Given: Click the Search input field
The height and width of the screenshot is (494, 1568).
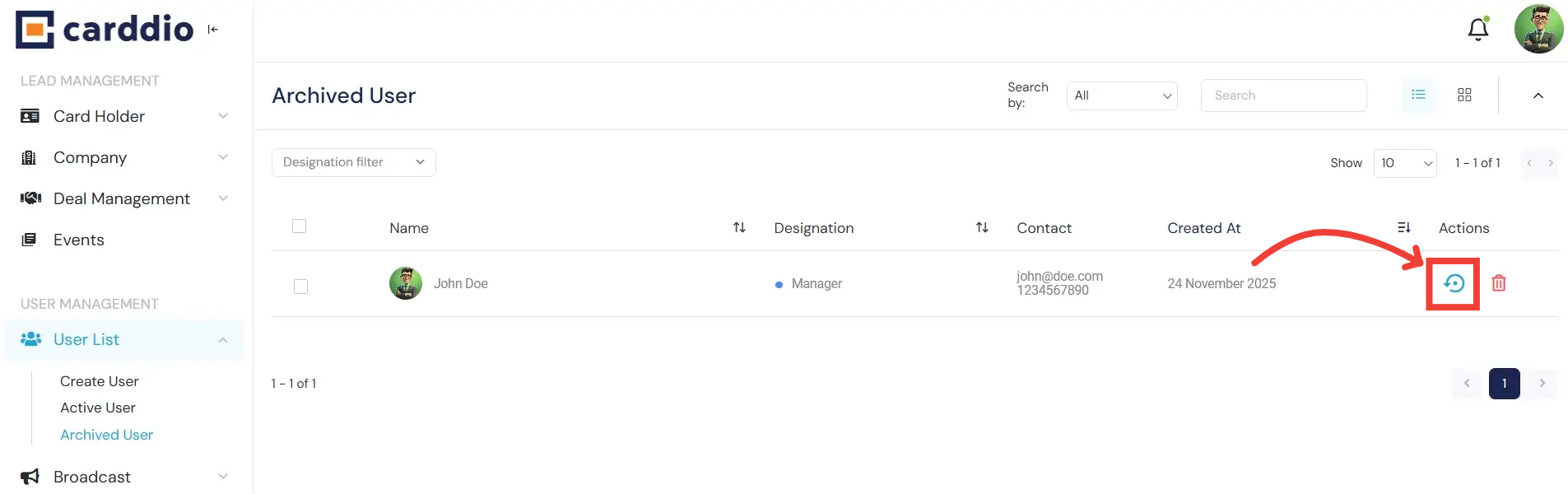Looking at the screenshot, I should pyautogui.click(x=1283, y=96).
